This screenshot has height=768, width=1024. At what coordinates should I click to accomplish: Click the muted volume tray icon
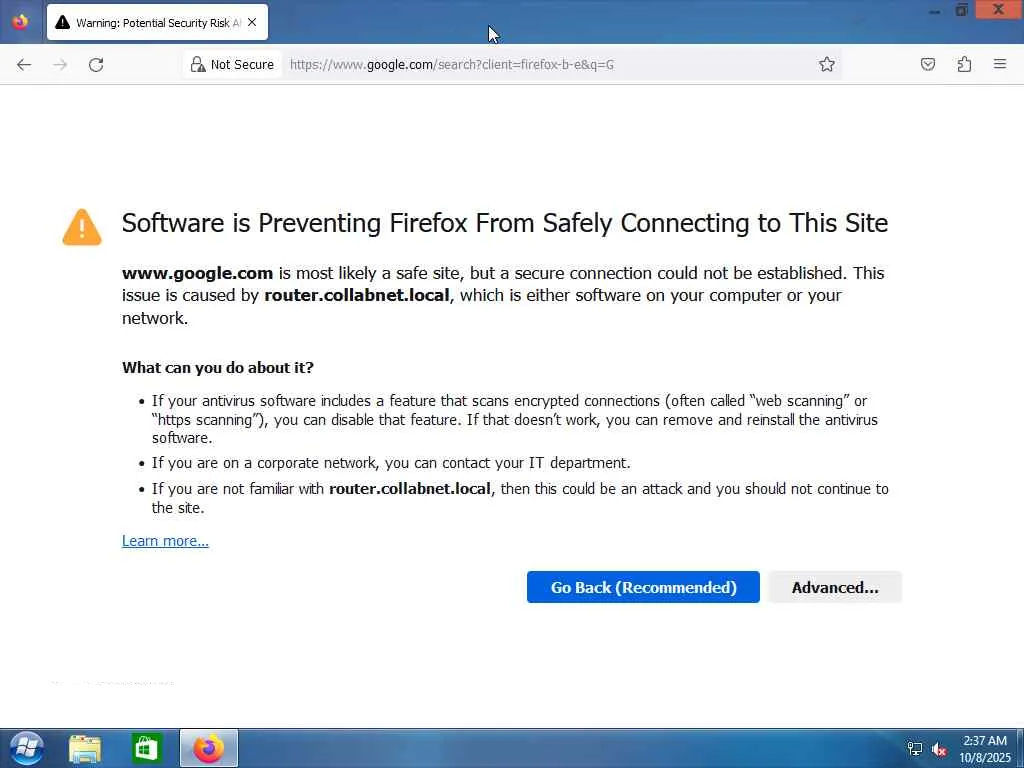pos(940,749)
